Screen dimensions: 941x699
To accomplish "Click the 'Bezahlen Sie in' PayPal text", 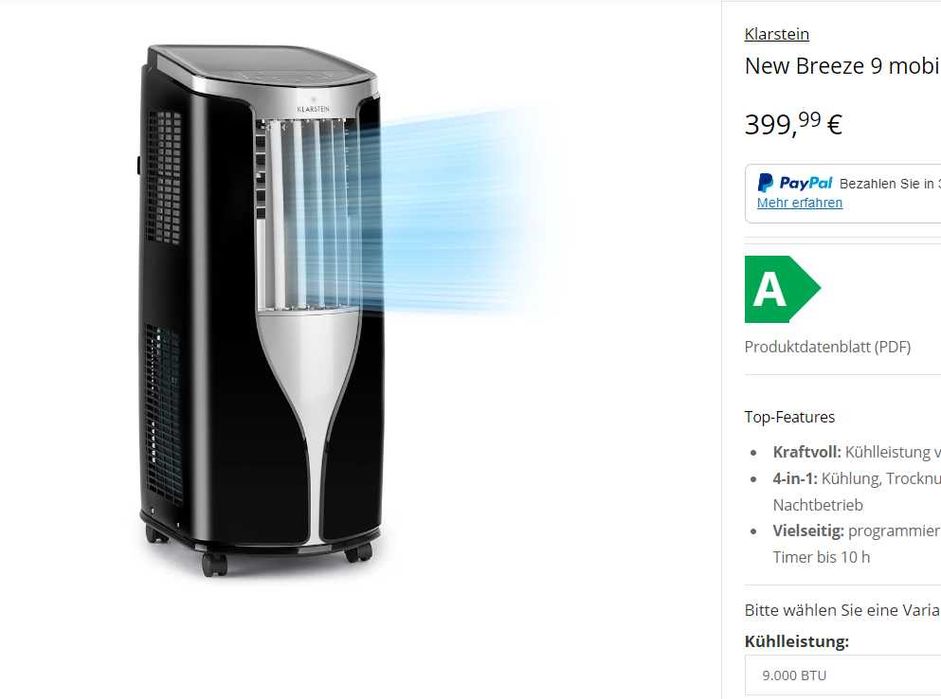I will (x=890, y=184).
